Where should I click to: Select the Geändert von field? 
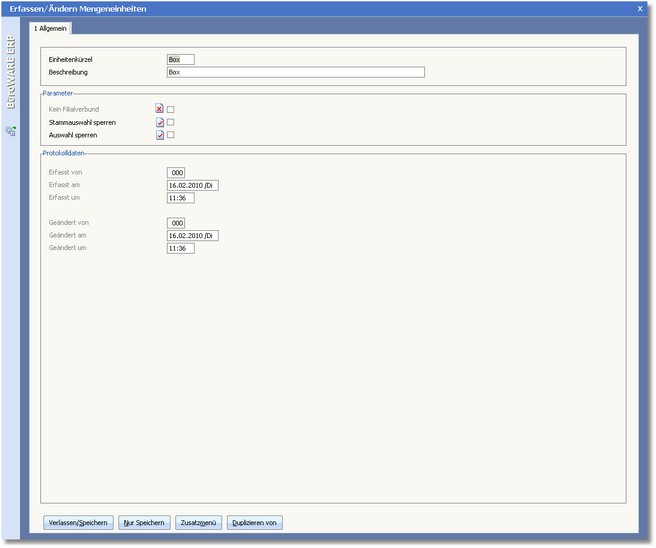tap(177, 223)
